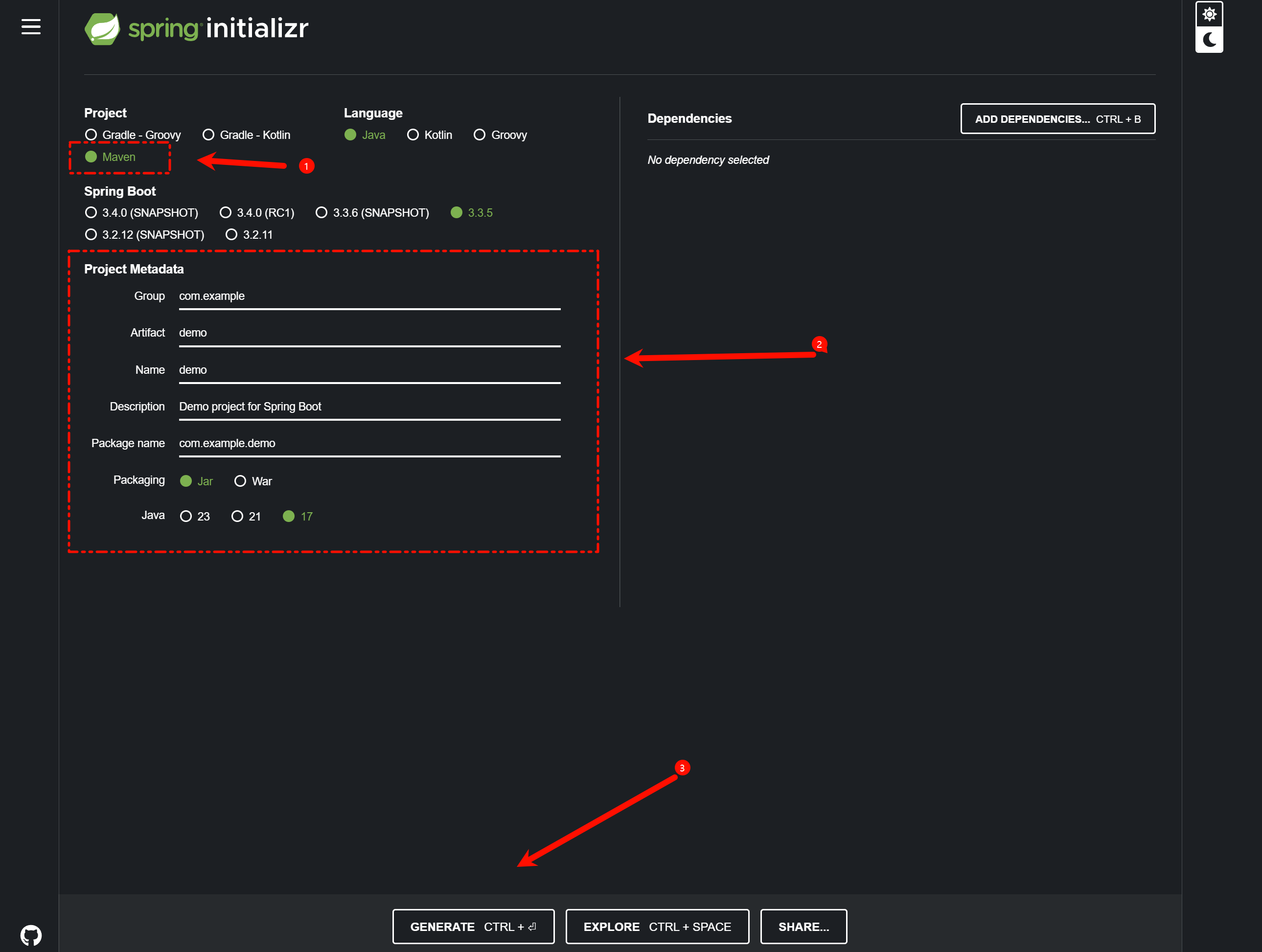Select Spring Boot 3.2.11
Image resolution: width=1262 pixels, height=952 pixels.
click(250, 234)
